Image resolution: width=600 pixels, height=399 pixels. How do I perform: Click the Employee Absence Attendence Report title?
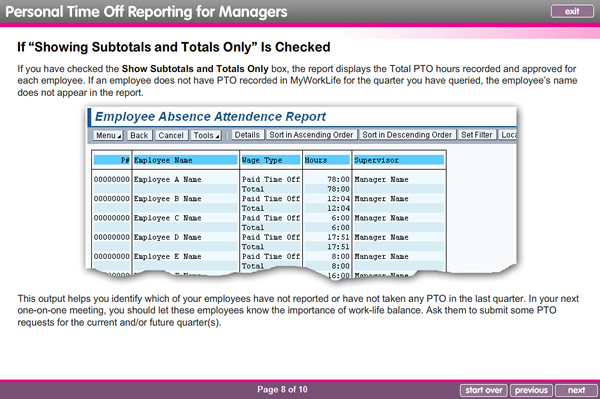tap(210, 116)
